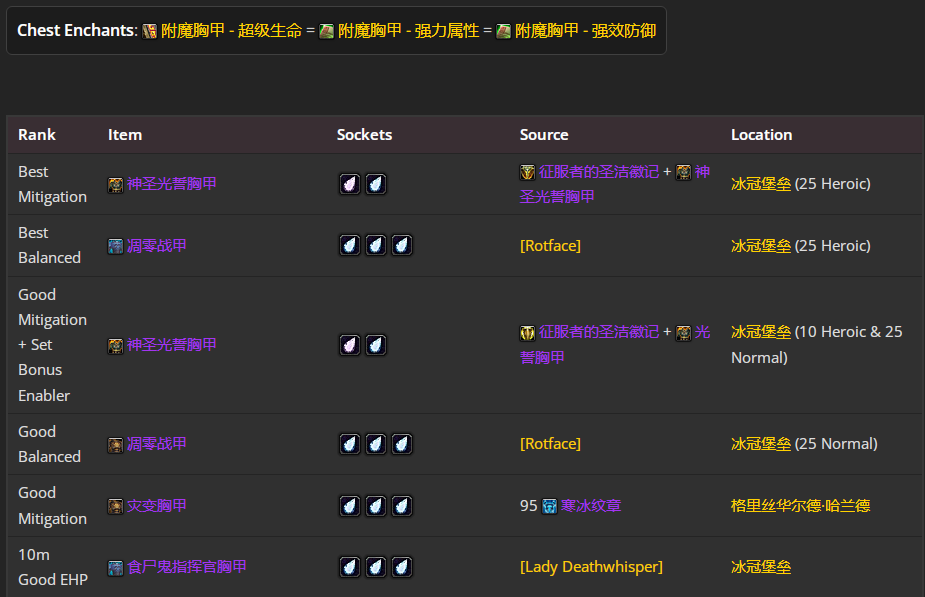Click the Location column header
The height and width of the screenshot is (597, 925).
761,135
